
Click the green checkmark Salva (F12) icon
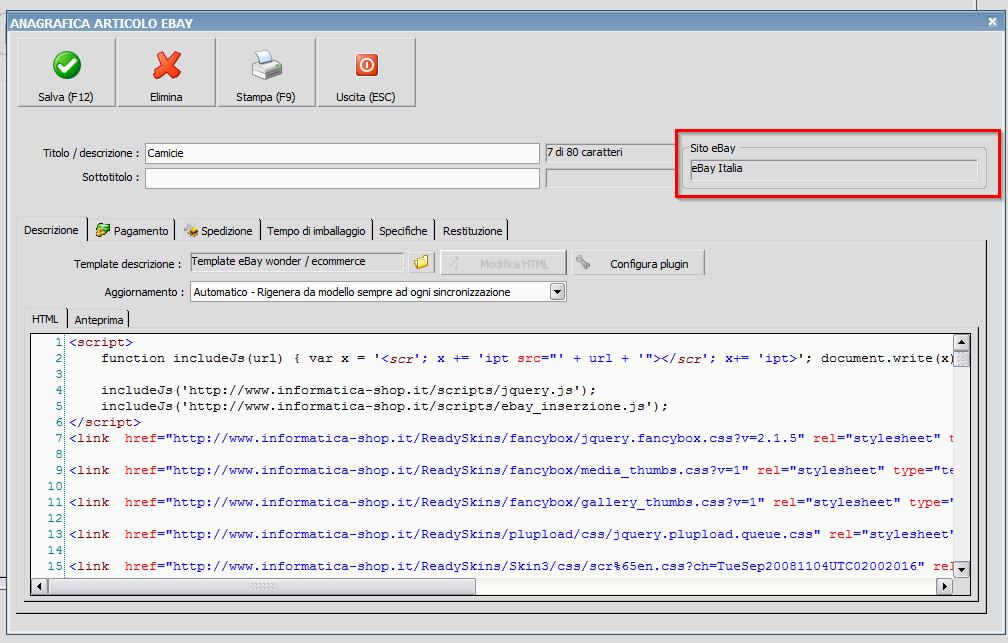tap(66, 66)
